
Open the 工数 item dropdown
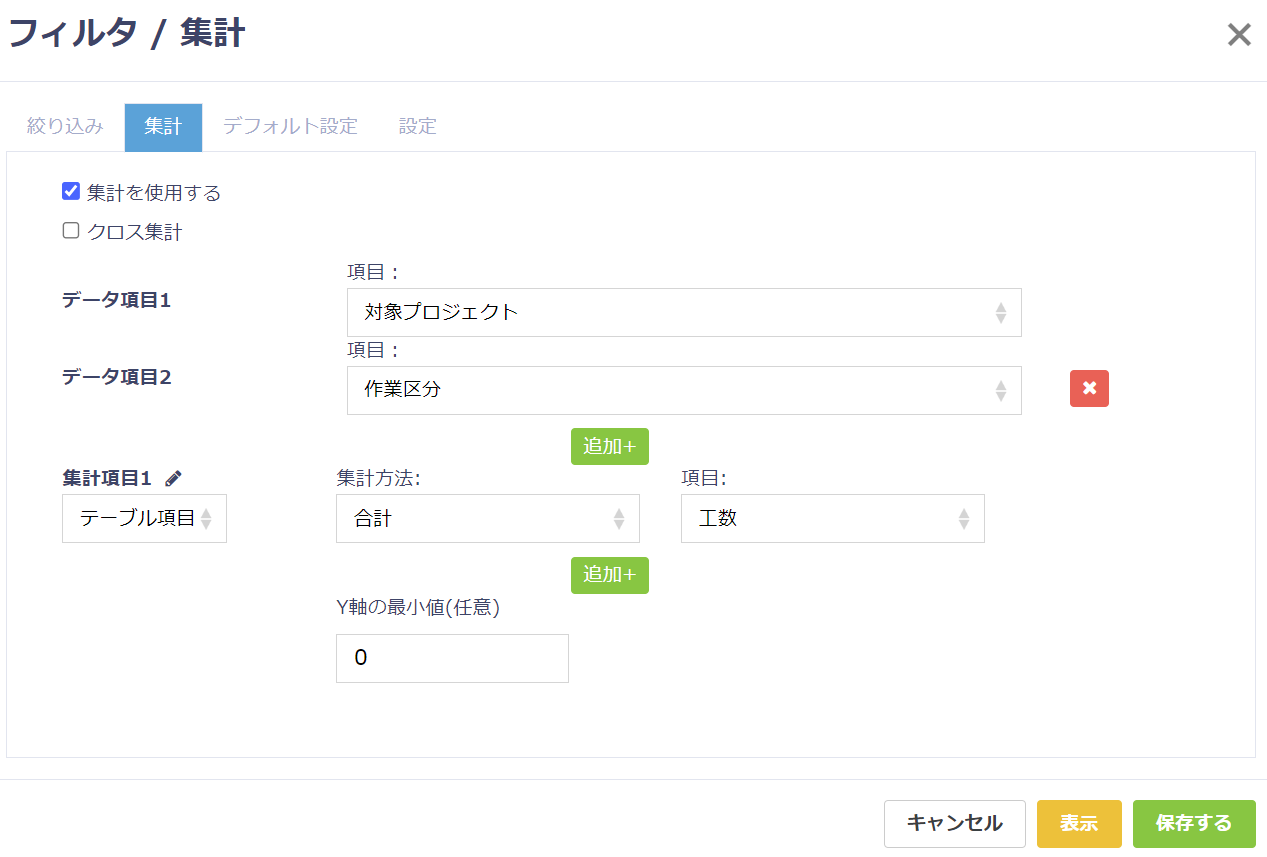click(832, 518)
